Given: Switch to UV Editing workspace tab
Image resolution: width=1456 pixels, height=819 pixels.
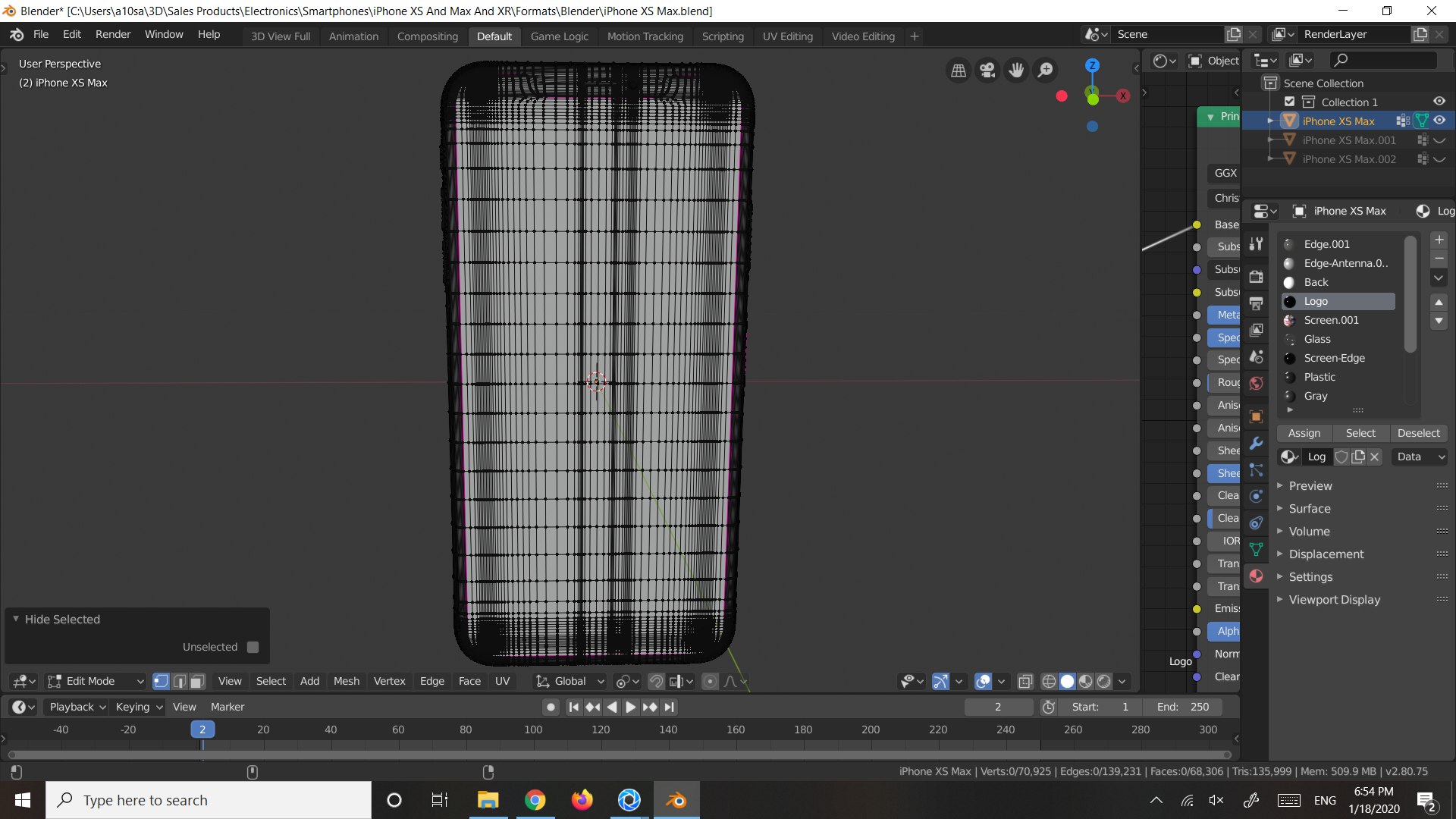Looking at the screenshot, I should click(787, 36).
